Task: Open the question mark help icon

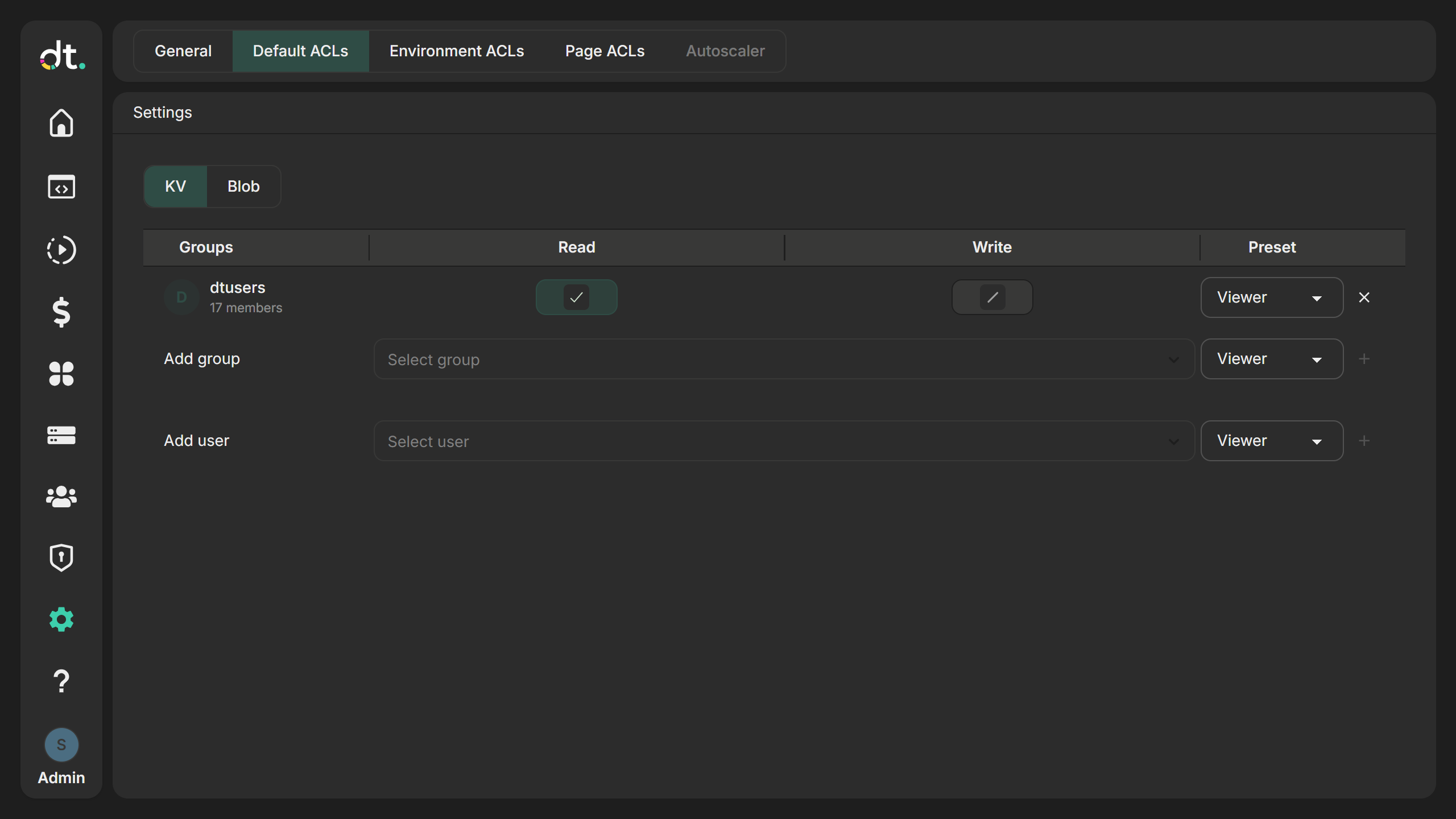Action: click(61, 681)
